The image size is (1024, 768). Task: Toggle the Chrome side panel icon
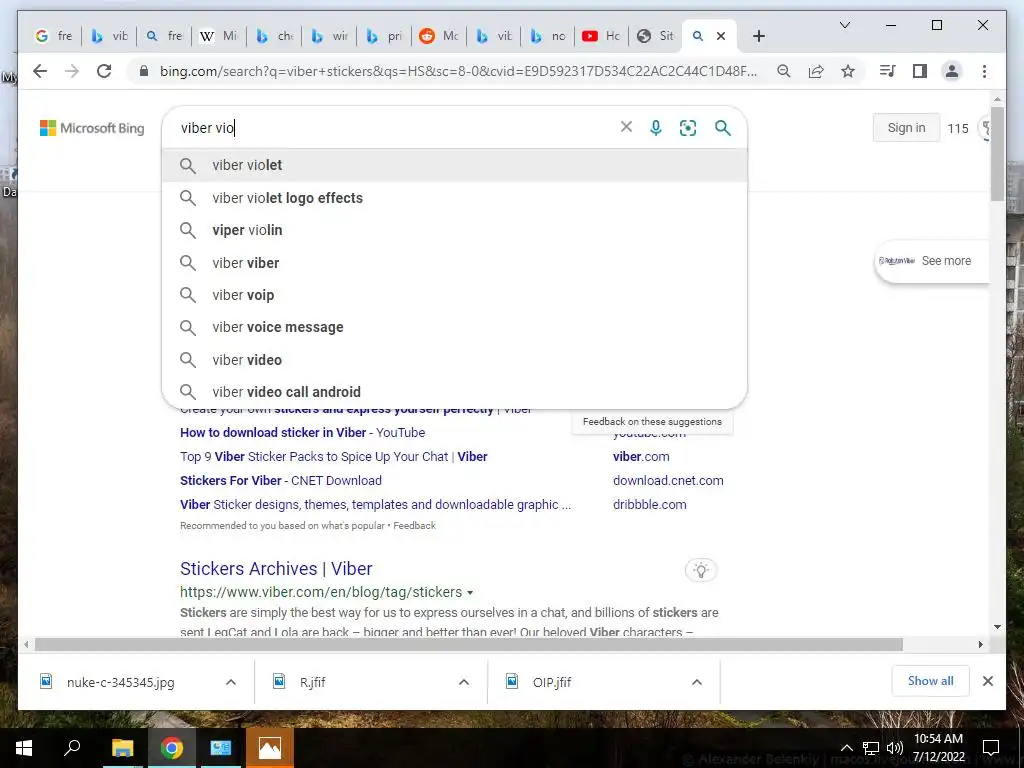[920, 71]
